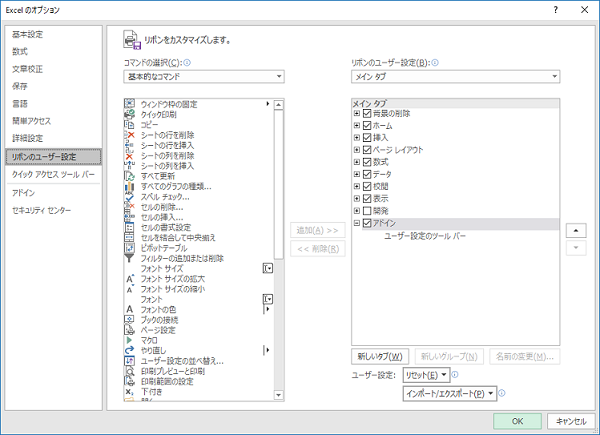Image resolution: width=600 pixels, height=435 pixels.
Task: Uncheck the 背景の削除 tab checkbox
Action: 367,113
